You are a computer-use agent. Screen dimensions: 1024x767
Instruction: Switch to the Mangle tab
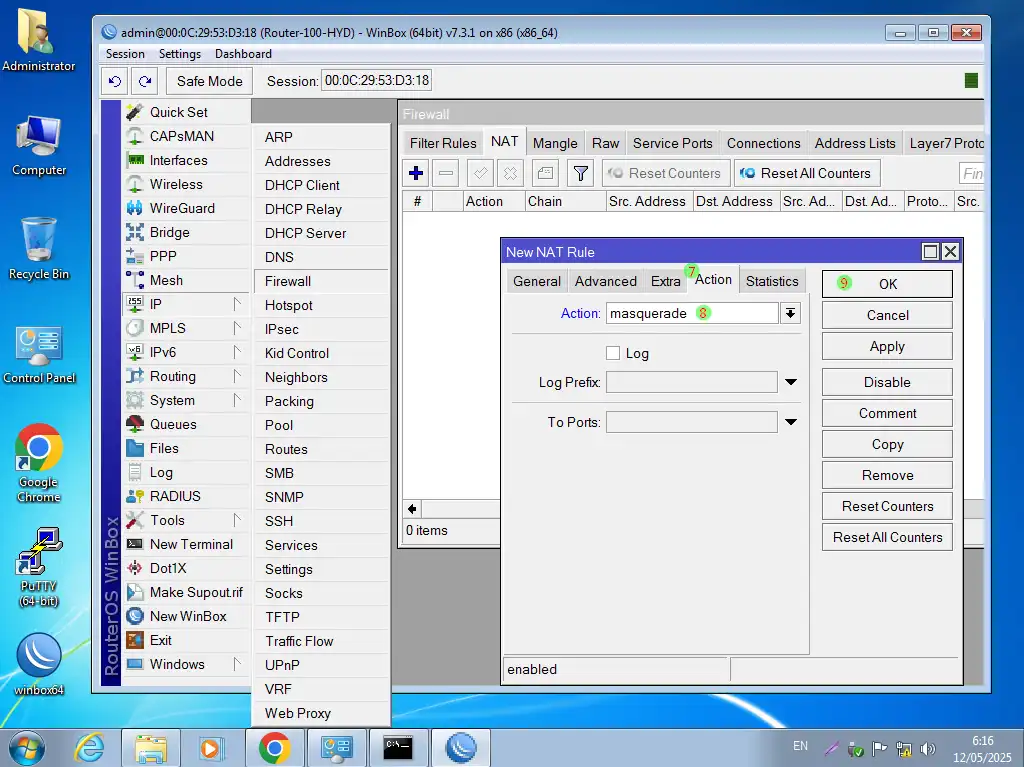pos(555,143)
